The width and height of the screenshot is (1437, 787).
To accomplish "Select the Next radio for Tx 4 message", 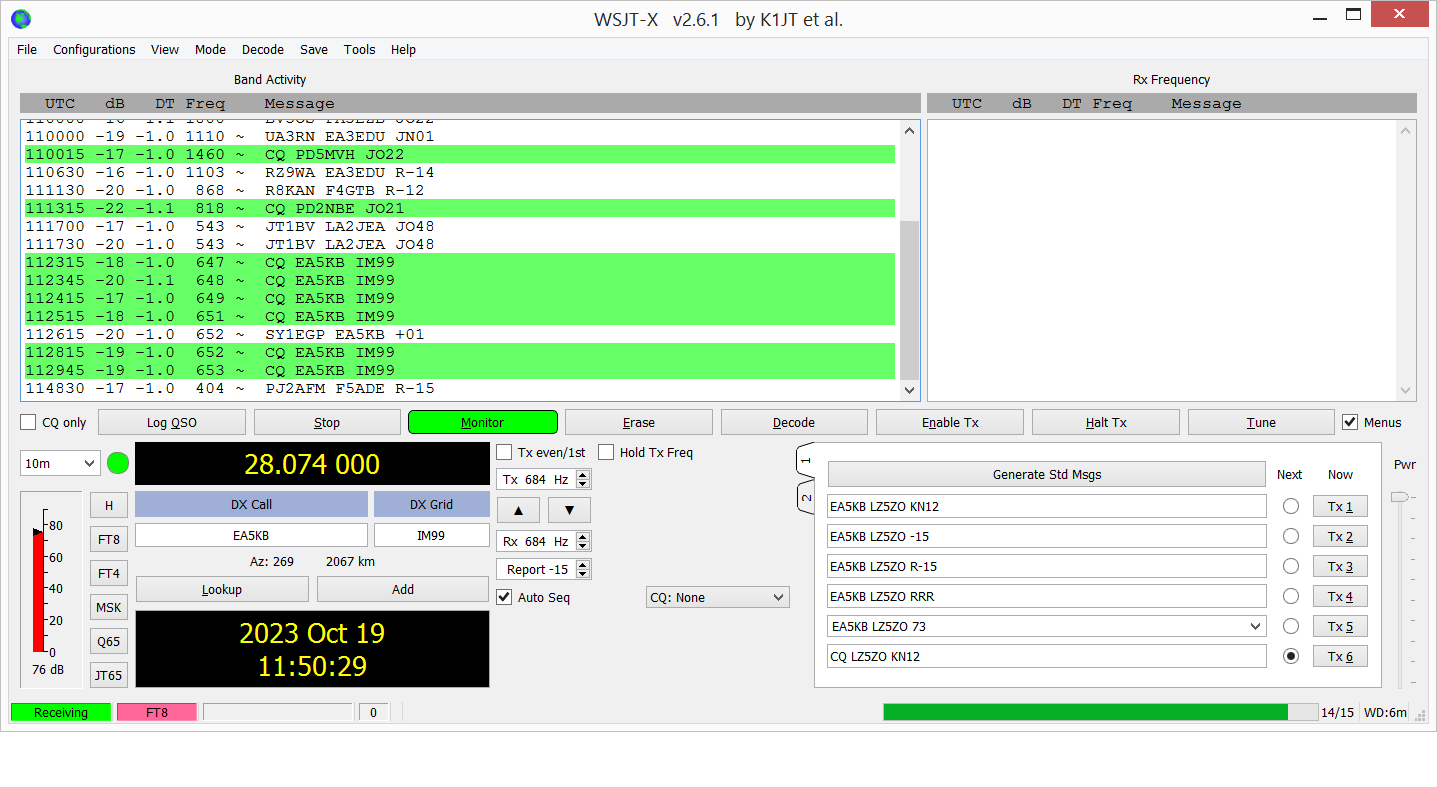I will [1291, 596].
